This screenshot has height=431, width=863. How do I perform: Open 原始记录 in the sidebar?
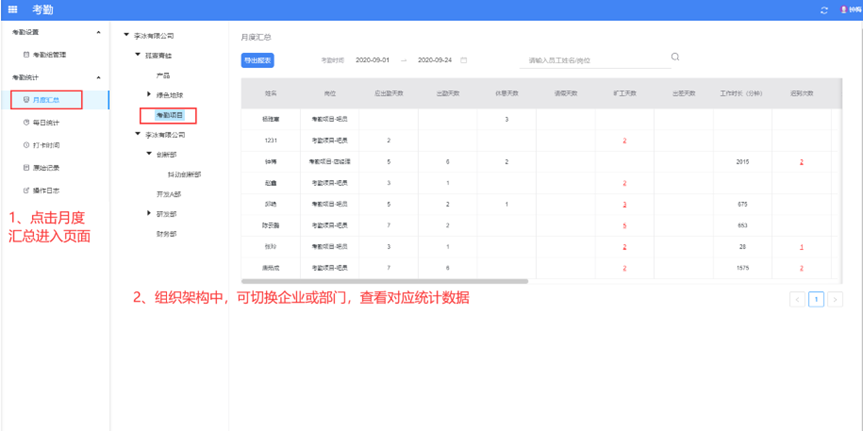pos(46,167)
